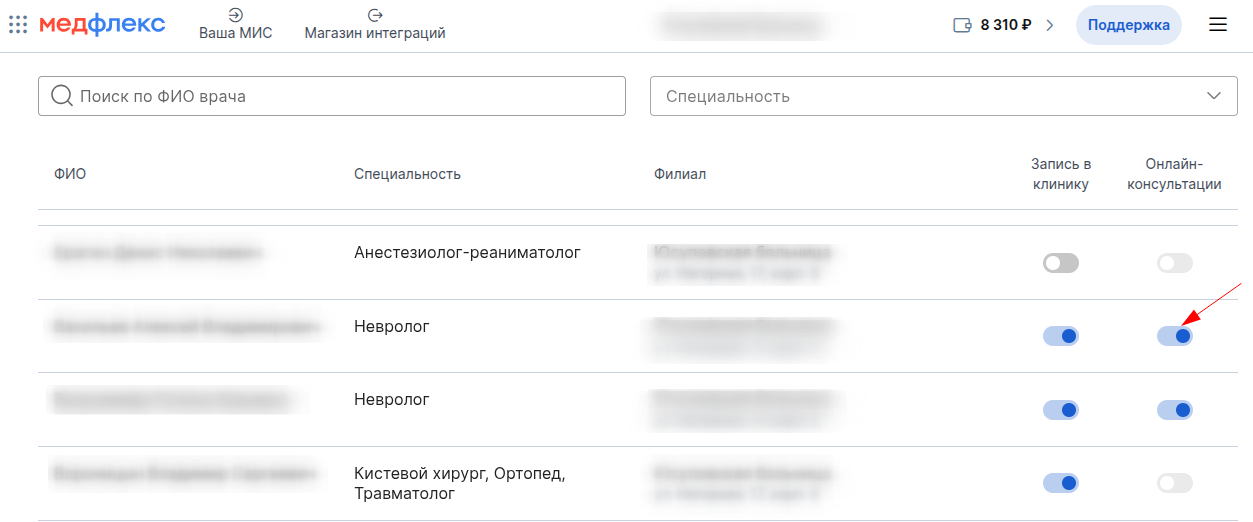Click the МедФлекс logo
Viewport: 1253px width, 522px height.
click(x=102, y=25)
